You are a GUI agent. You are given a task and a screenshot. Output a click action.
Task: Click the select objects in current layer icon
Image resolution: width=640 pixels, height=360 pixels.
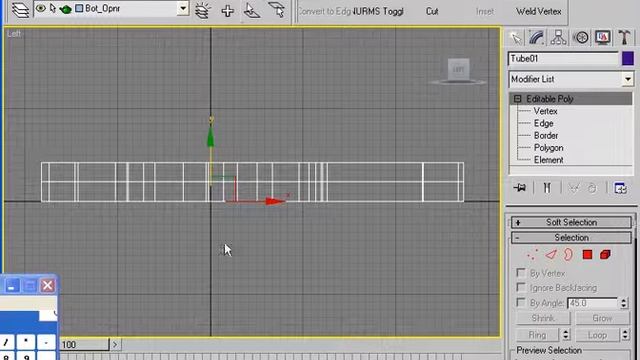click(x=251, y=11)
